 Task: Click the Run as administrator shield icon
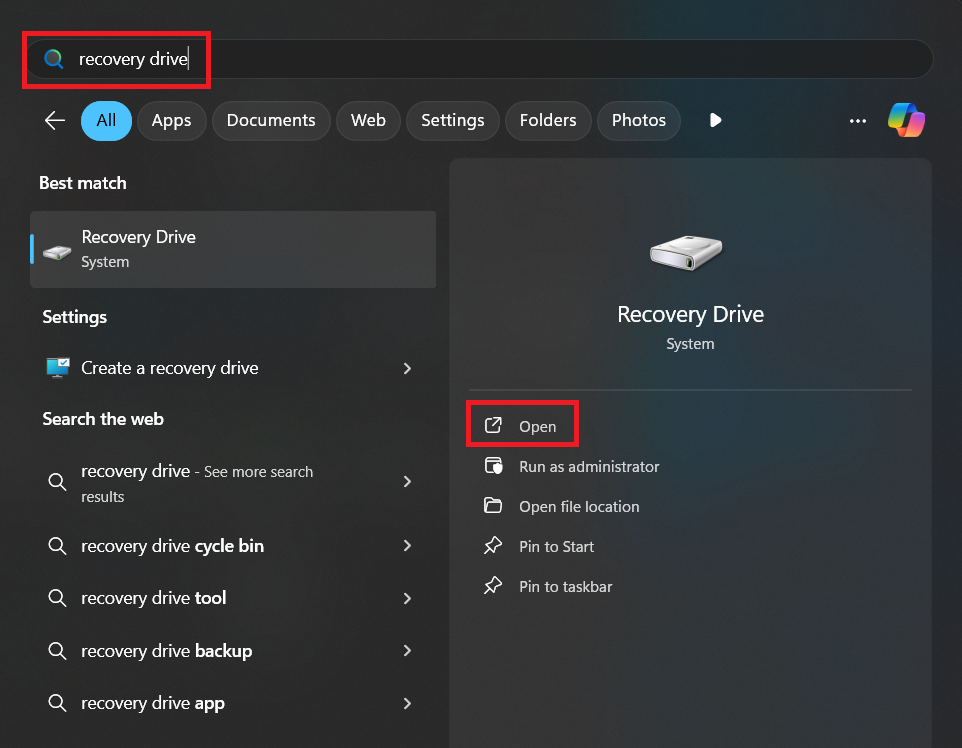[493, 466]
